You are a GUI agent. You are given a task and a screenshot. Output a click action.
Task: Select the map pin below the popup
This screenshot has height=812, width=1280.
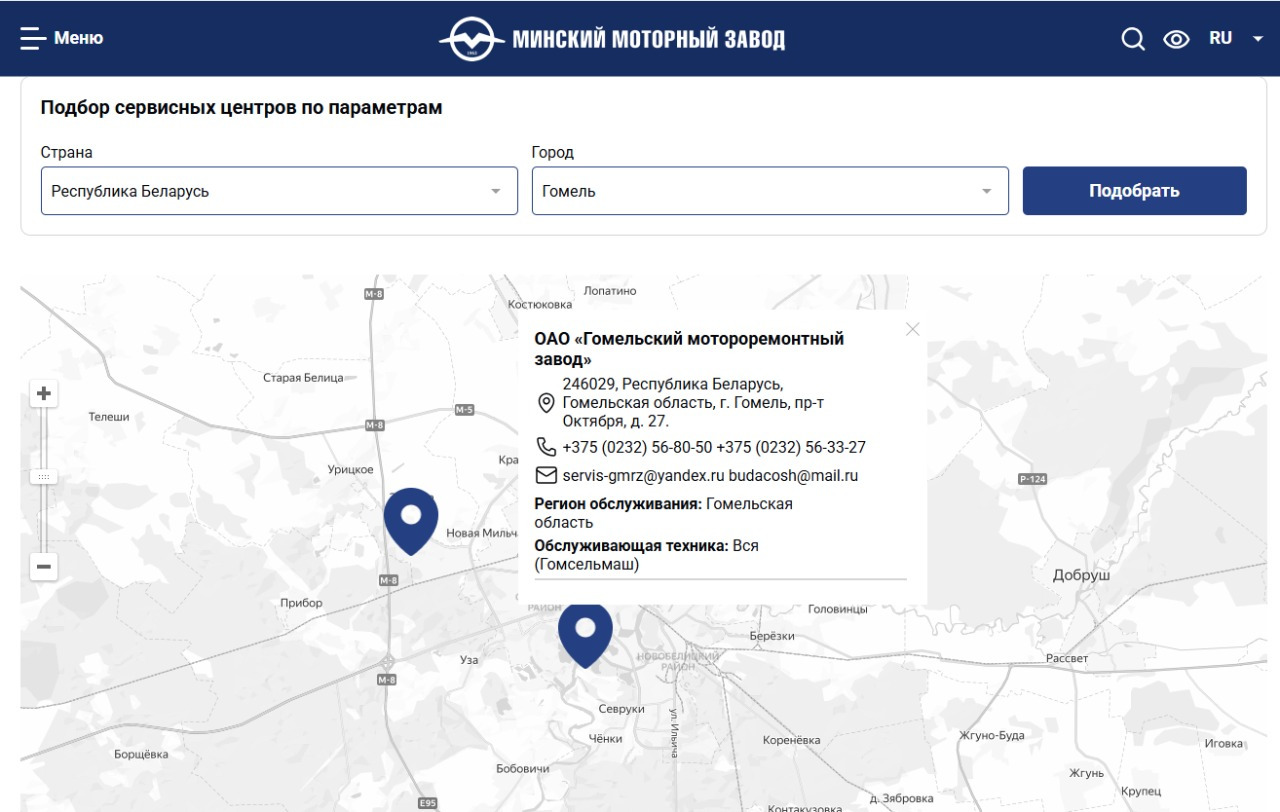click(x=585, y=630)
